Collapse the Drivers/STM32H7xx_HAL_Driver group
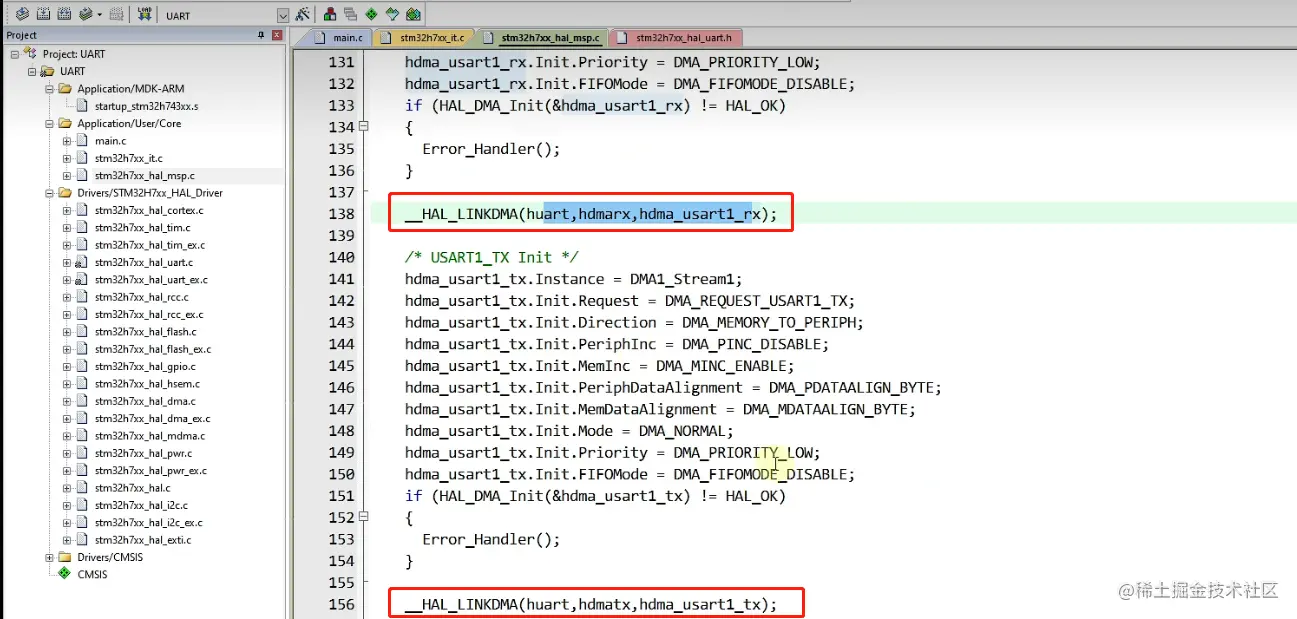This screenshot has height=619, width=1297. [x=50, y=193]
